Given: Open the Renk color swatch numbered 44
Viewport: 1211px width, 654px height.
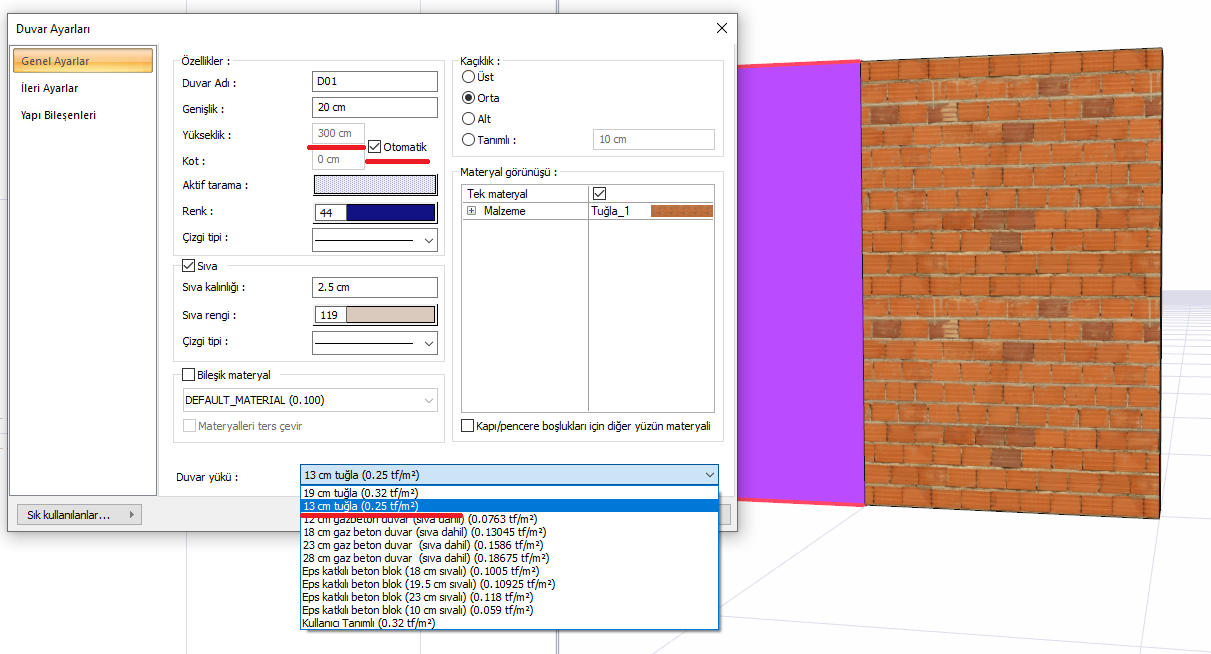Looking at the screenshot, I should pos(375,212).
